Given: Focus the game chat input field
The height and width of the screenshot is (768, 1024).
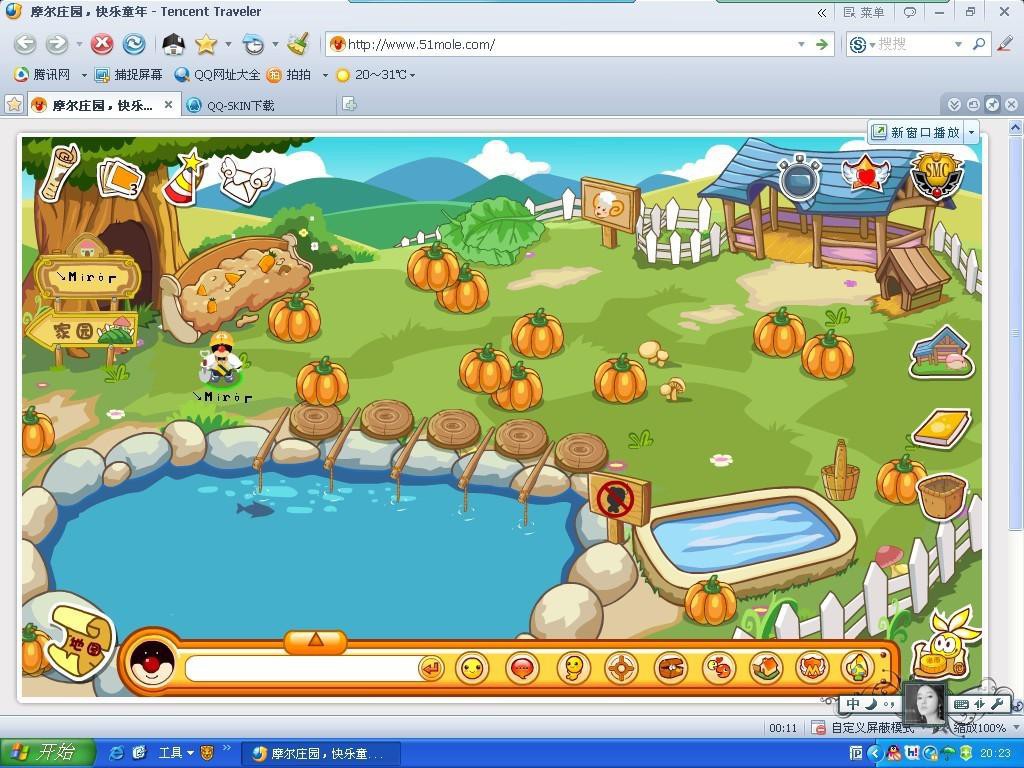Looking at the screenshot, I should click(x=302, y=669).
